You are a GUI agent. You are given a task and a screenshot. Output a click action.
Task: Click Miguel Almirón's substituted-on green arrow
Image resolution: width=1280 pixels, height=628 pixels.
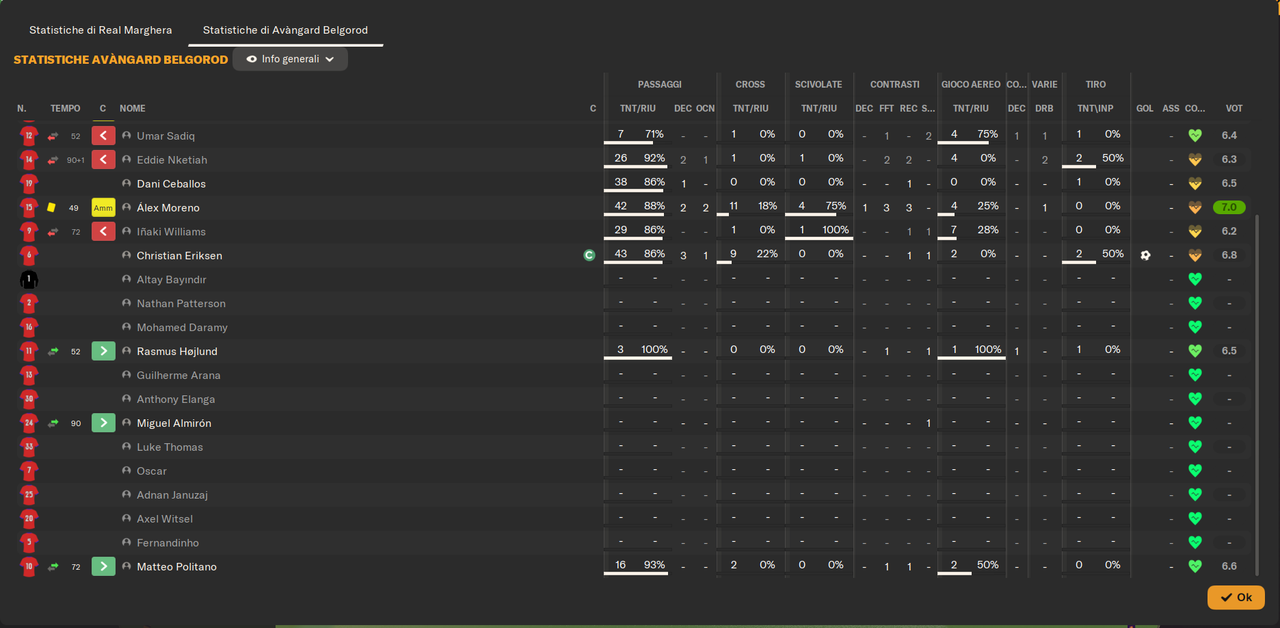[x=103, y=423]
